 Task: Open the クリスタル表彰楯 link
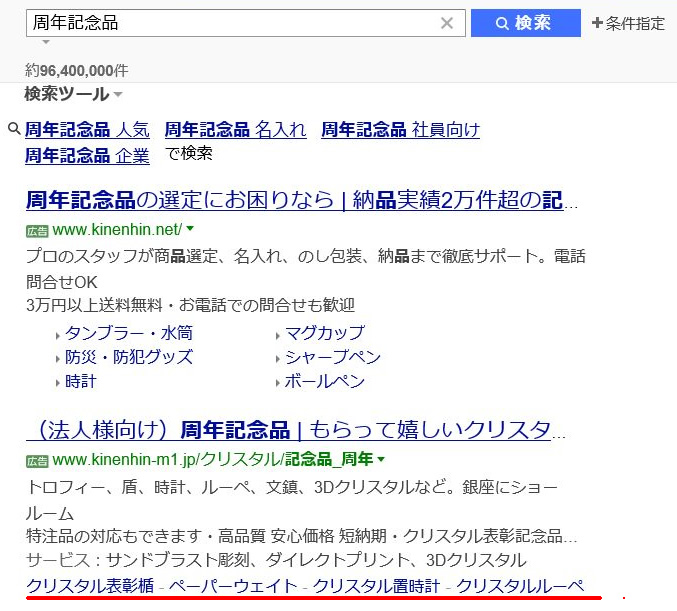(x=90, y=586)
